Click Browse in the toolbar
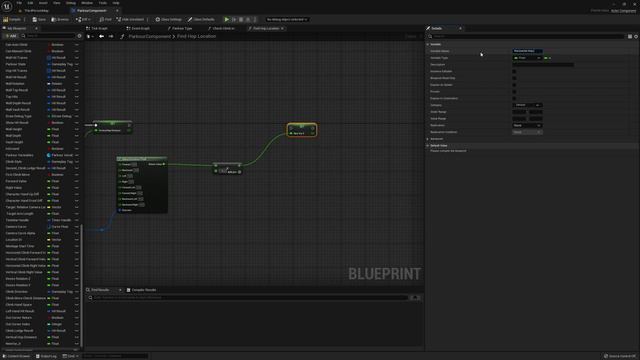The image size is (640, 360). pos(60,19)
